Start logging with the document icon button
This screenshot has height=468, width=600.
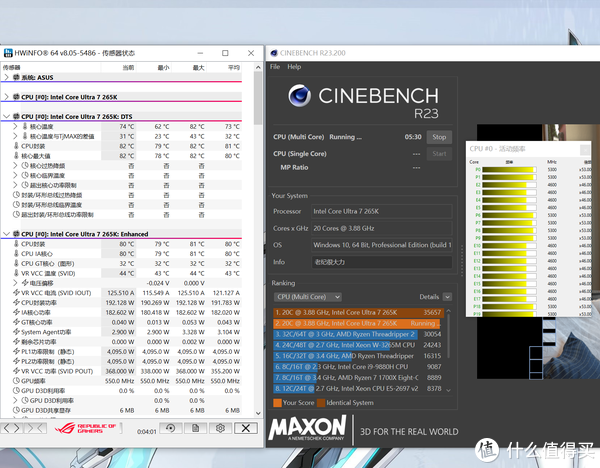tap(196, 428)
